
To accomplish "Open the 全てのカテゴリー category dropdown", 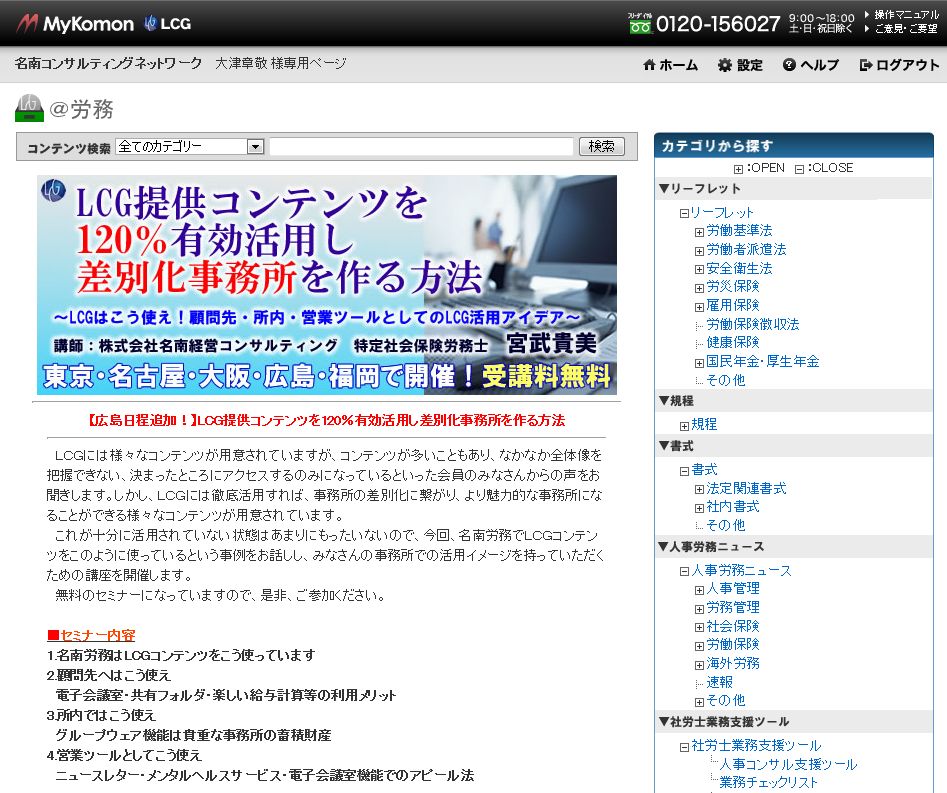I will pos(190,147).
